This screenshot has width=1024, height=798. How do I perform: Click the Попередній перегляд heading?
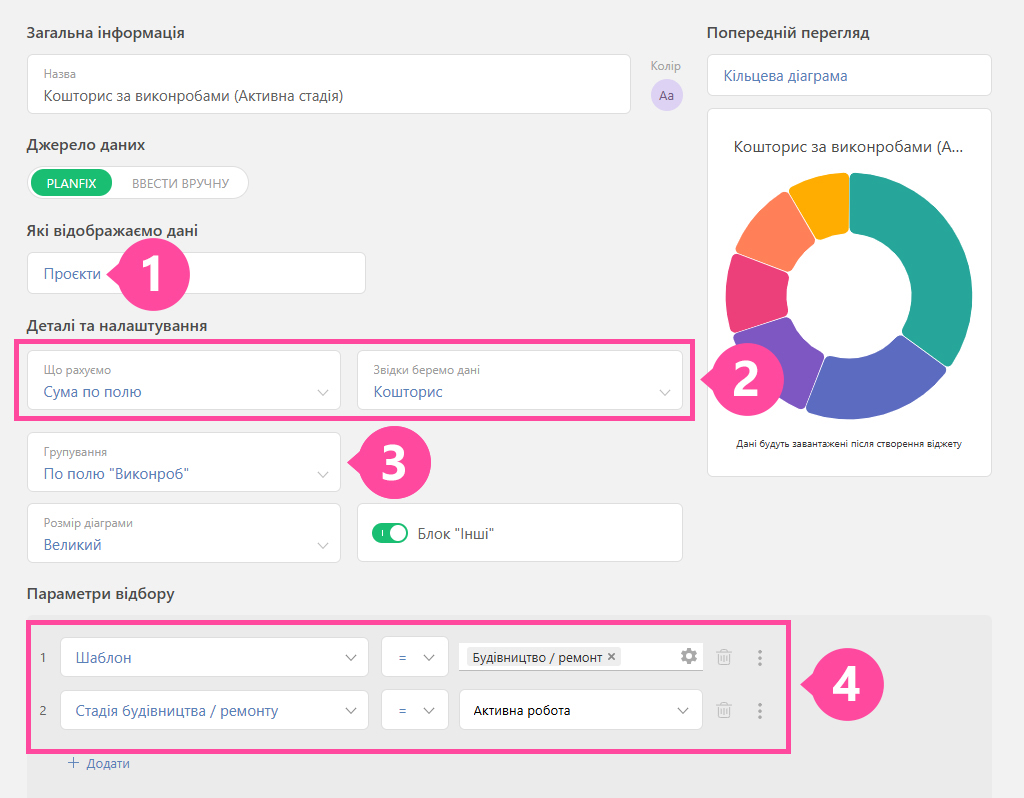788,33
